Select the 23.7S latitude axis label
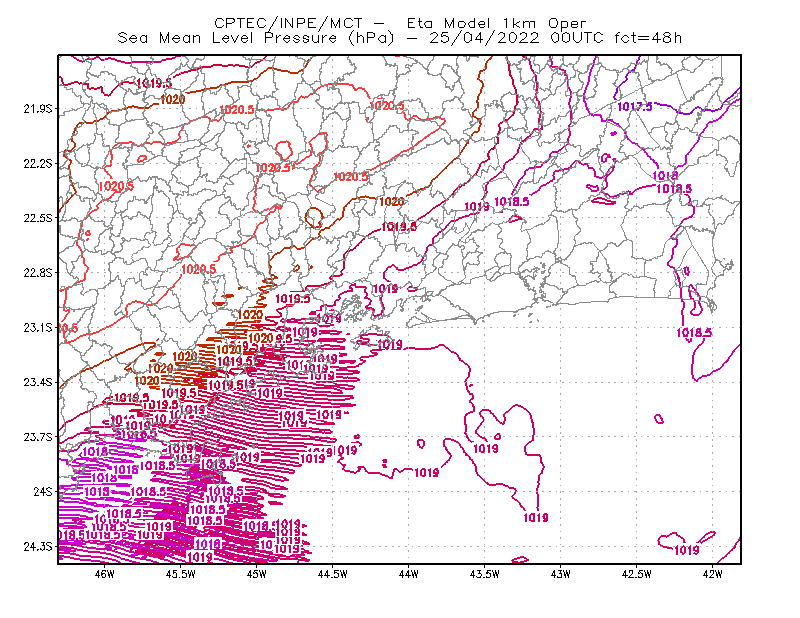The height and width of the screenshot is (618, 800). (x=38, y=437)
